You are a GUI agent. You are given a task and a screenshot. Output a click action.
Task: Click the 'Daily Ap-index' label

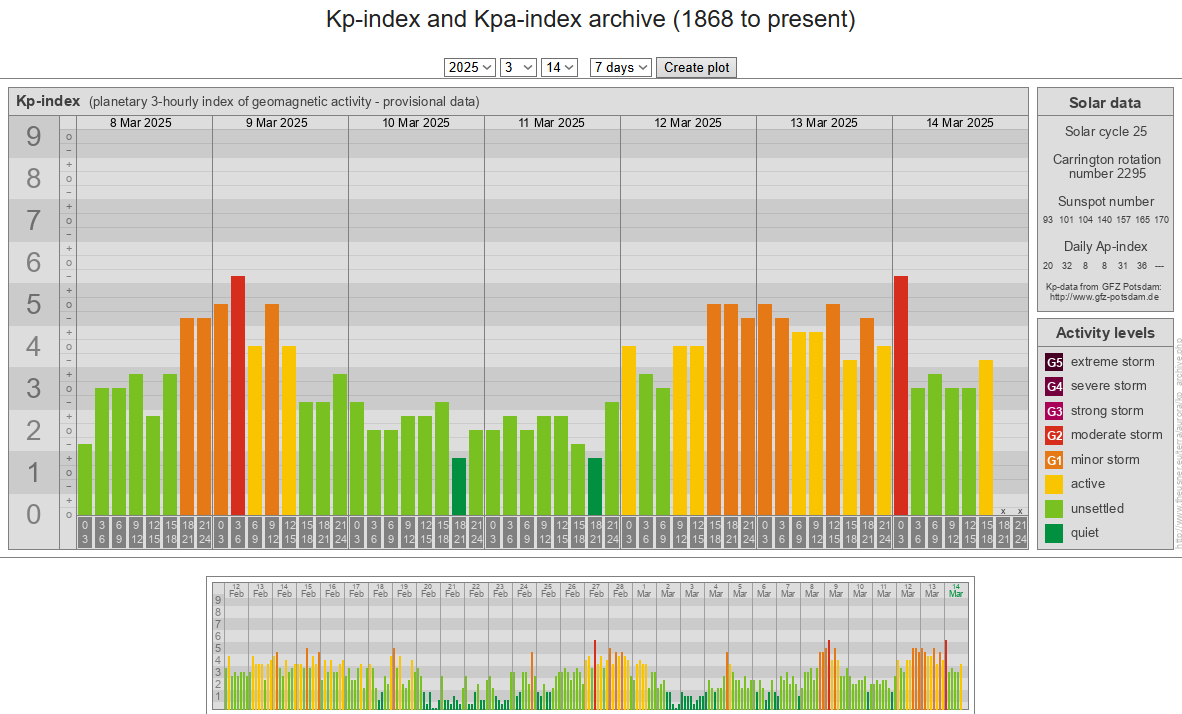(x=1106, y=247)
